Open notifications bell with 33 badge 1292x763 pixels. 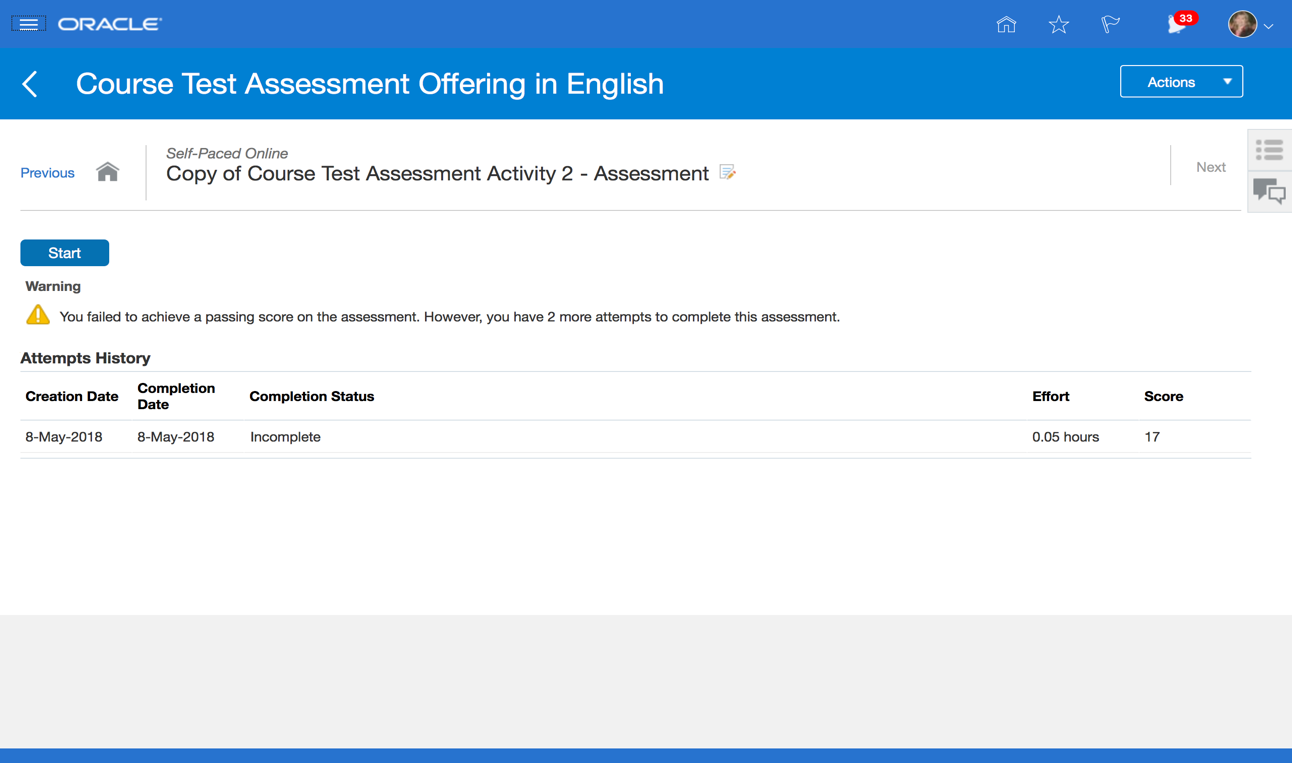[x=1177, y=25]
